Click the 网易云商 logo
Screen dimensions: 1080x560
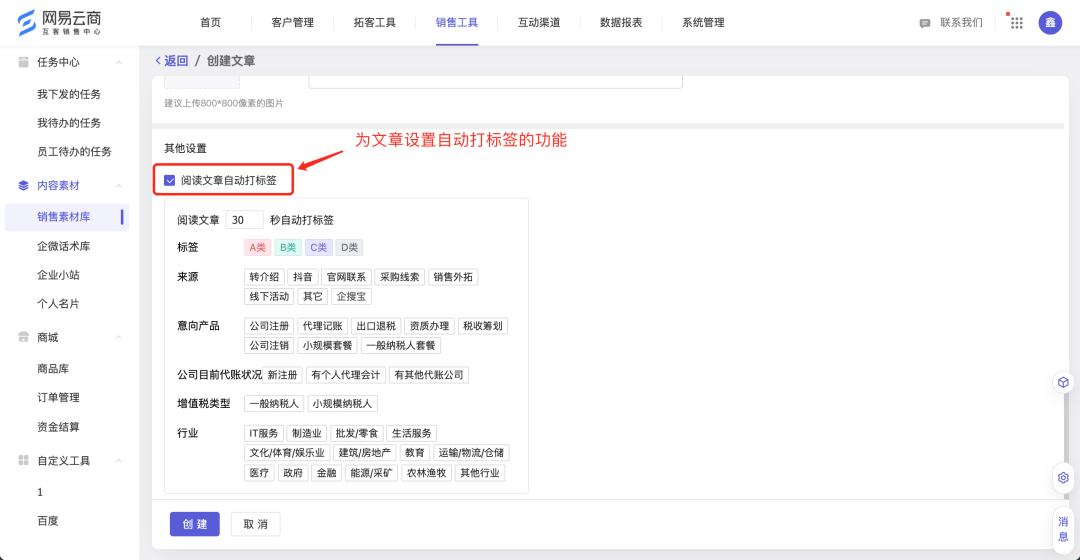pyautogui.click(x=59, y=22)
